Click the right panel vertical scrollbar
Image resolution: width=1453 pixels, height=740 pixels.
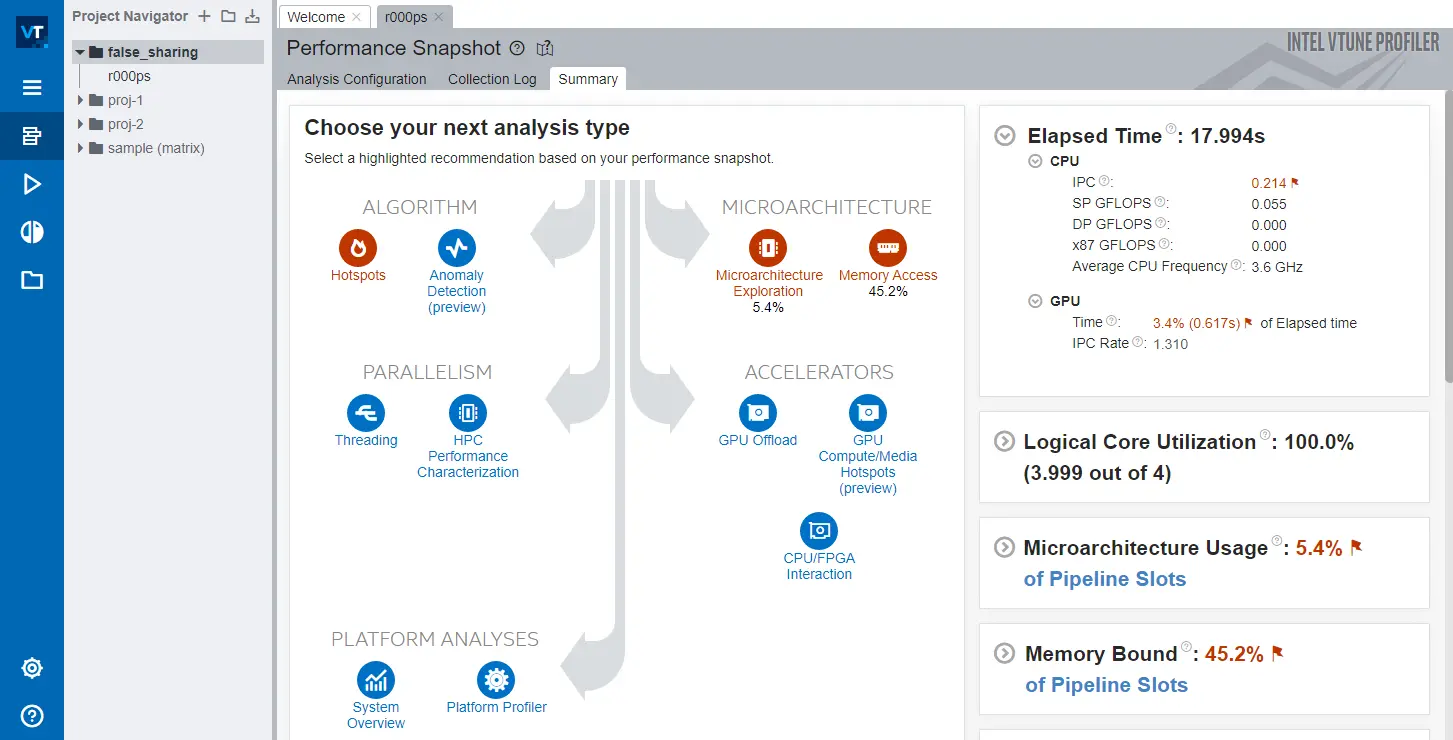point(1448,235)
